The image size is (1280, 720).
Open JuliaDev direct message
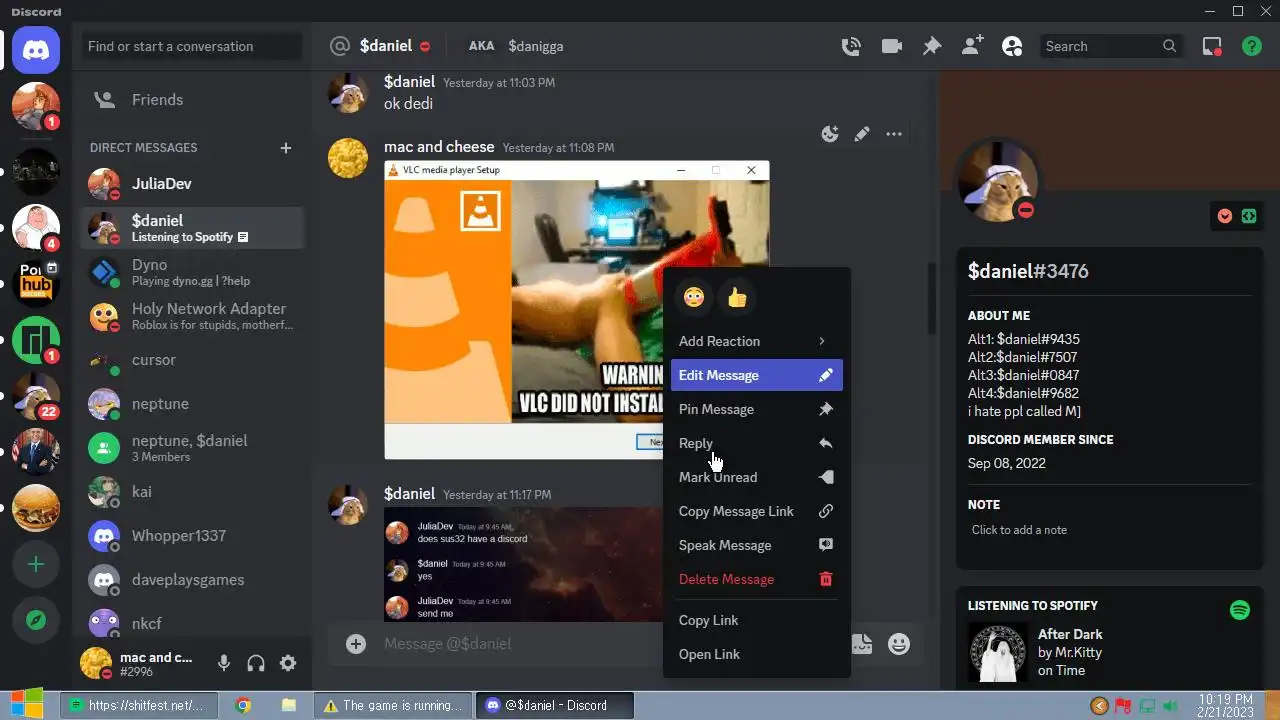click(x=192, y=184)
